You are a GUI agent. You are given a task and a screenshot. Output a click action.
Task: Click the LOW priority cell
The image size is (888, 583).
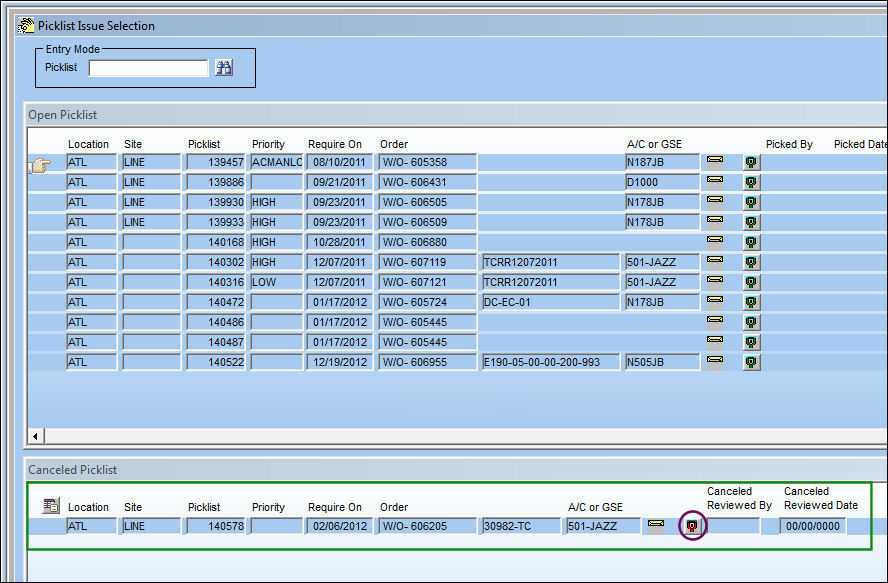point(277,282)
